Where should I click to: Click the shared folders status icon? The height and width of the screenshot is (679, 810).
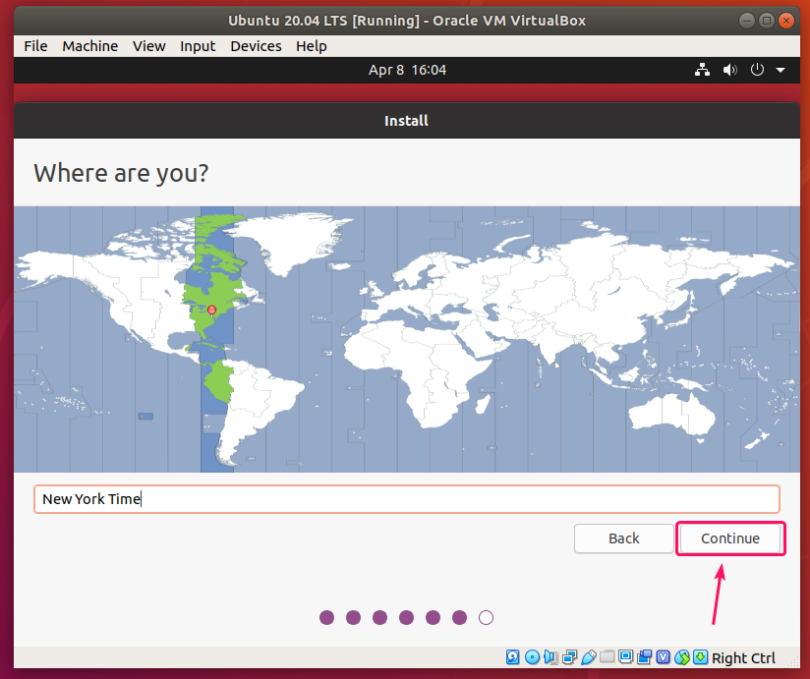(x=607, y=656)
